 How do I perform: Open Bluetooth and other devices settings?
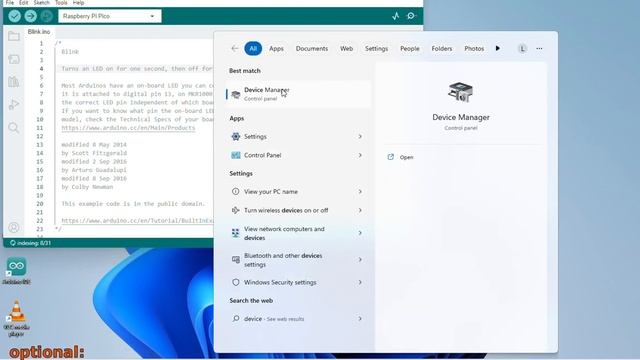[x=298, y=260]
